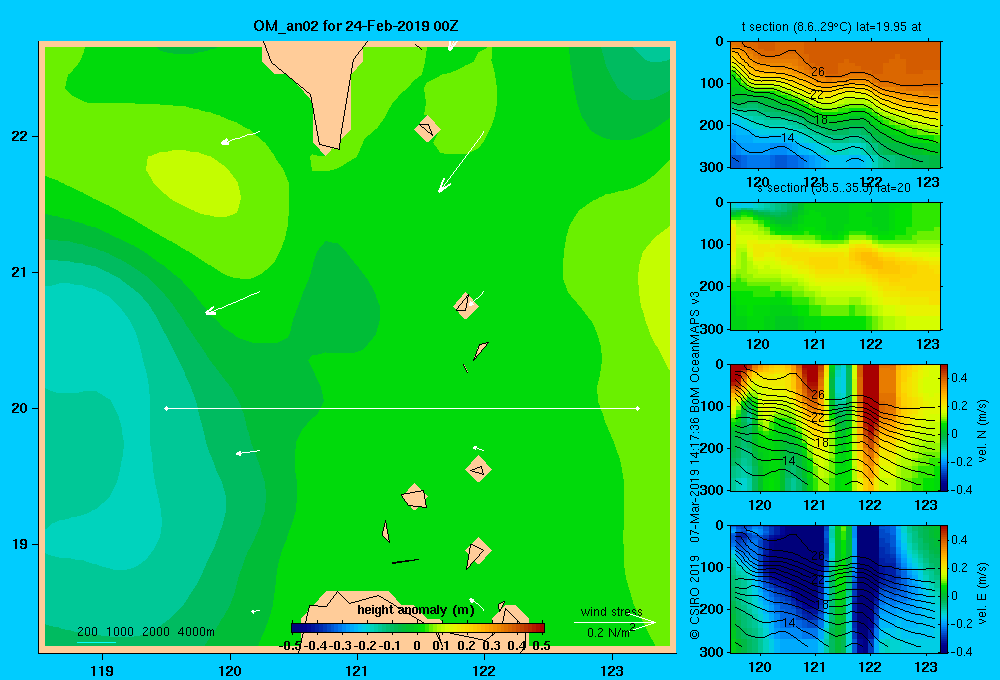Click the '0.5' tick on height anomaly bar
The width and height of the screenshot is (1000, 680).
click(541, 646)
